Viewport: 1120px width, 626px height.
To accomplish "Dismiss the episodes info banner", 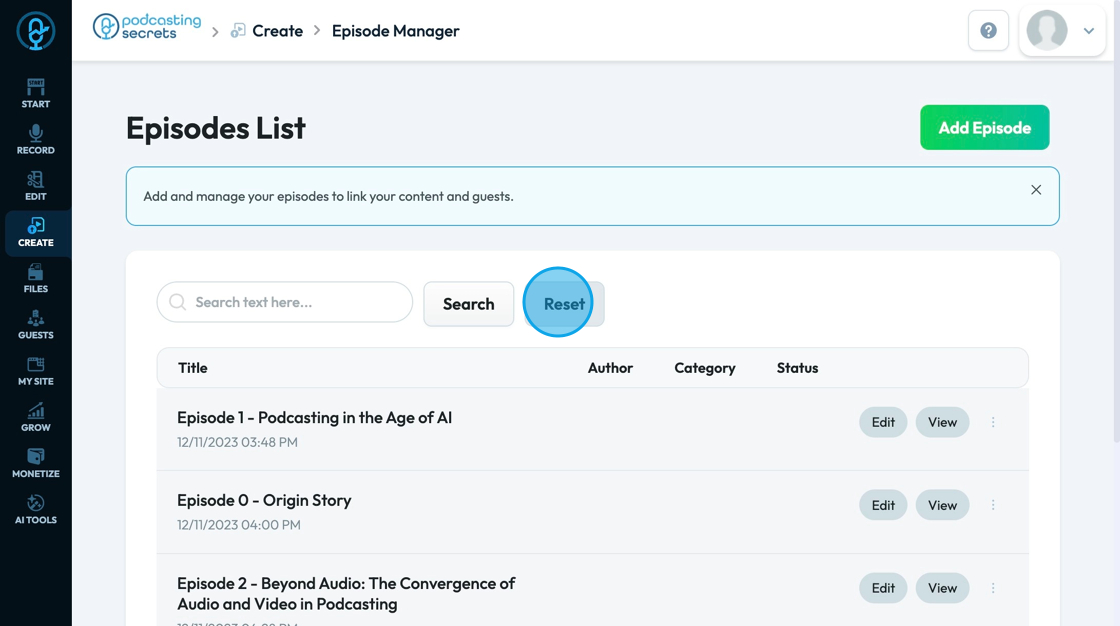I will click(x=1036, y=190).
